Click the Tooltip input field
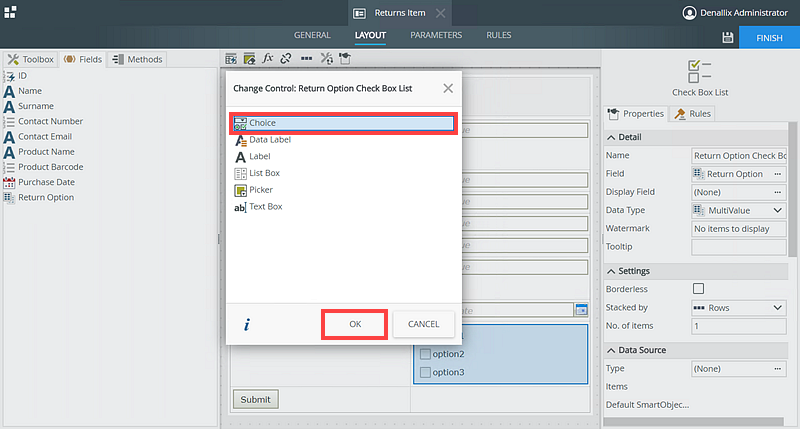Image resolution: width=800 pixels, height=429 pixels. (739, 247)
